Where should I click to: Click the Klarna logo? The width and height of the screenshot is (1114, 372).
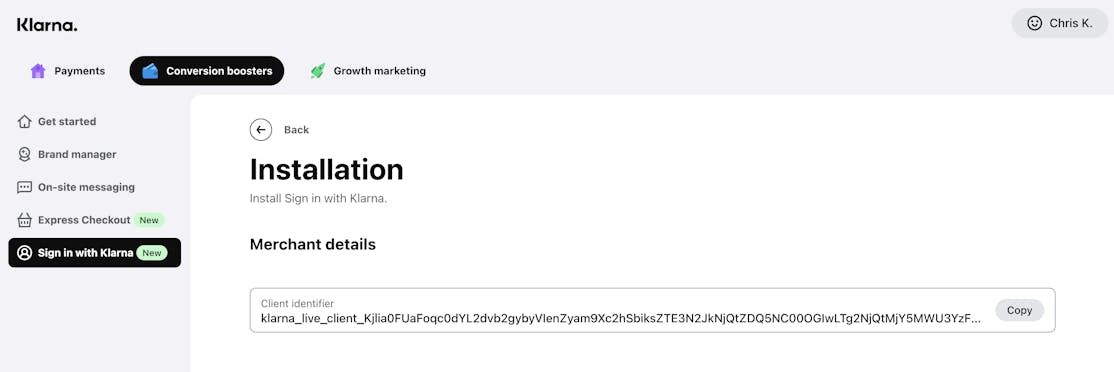tap(47, 25)
